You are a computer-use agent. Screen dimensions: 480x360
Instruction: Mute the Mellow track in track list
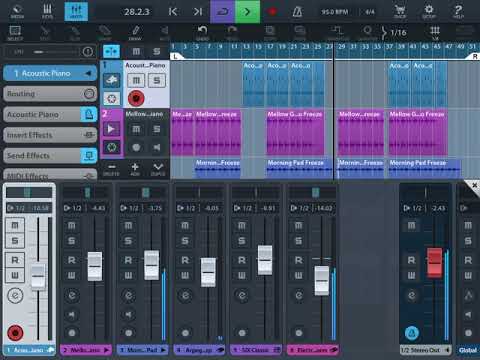point(136,129)
